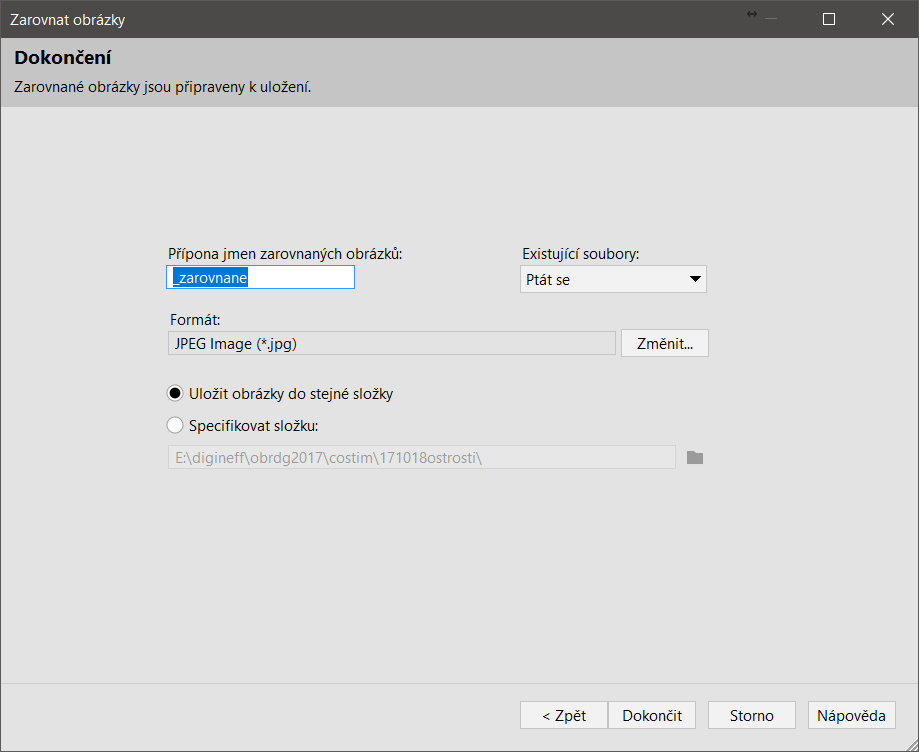This screenshot has height=752, width=919.
Task: Click the 'Existující soubory:' label
Action: tap(580, 254)
